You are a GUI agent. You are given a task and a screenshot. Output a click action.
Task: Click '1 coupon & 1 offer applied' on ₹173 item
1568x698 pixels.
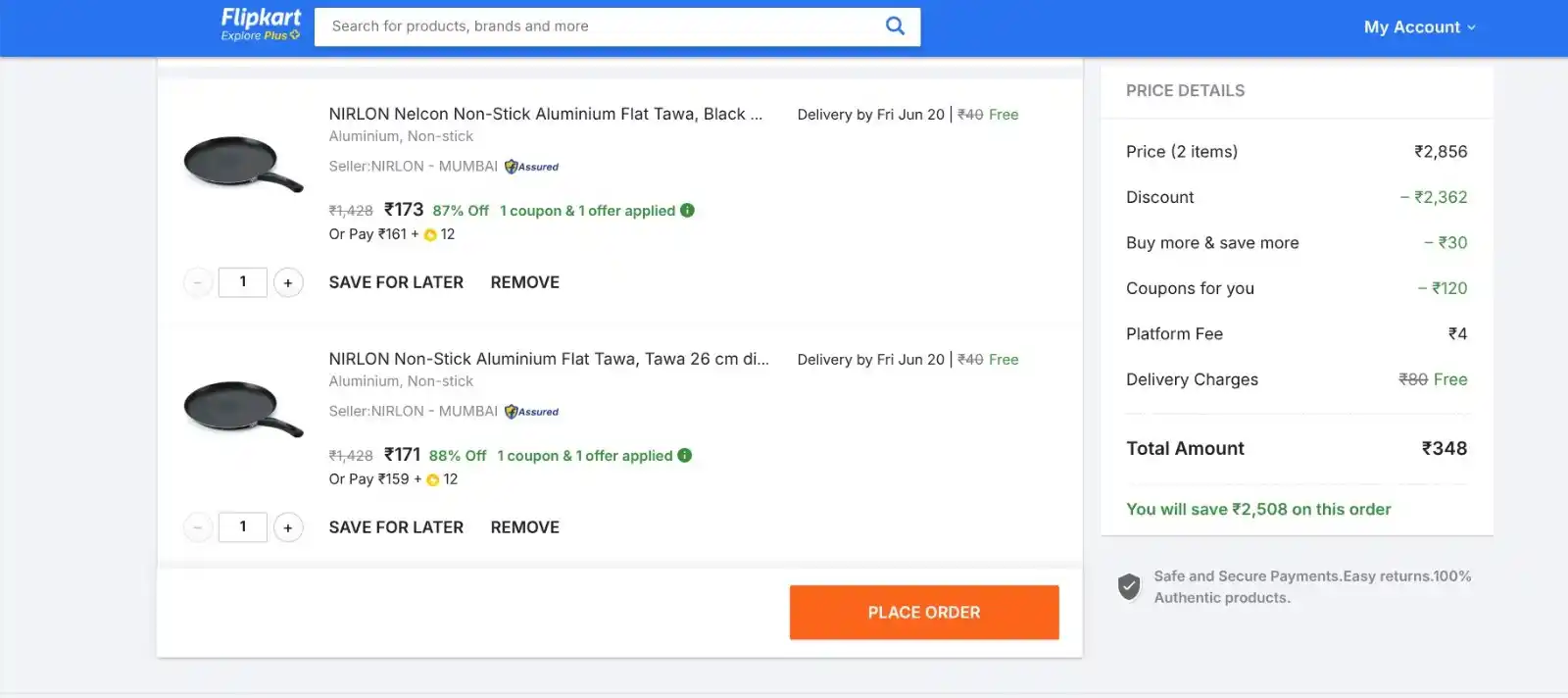click(587, 211)
